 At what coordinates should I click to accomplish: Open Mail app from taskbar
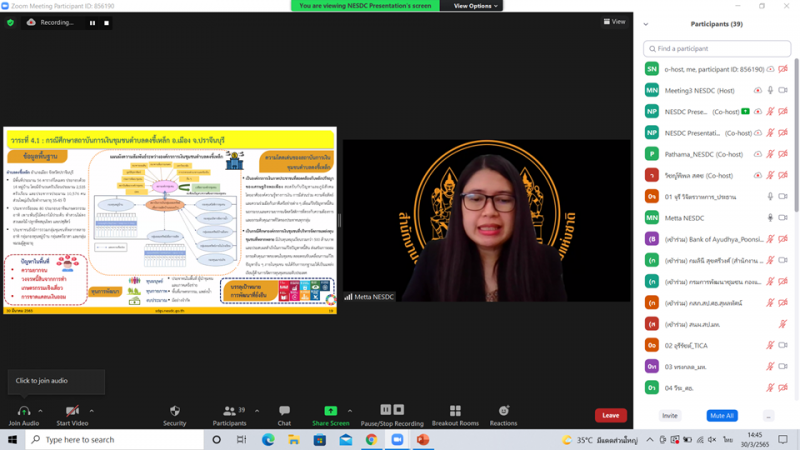click(345, 439)
